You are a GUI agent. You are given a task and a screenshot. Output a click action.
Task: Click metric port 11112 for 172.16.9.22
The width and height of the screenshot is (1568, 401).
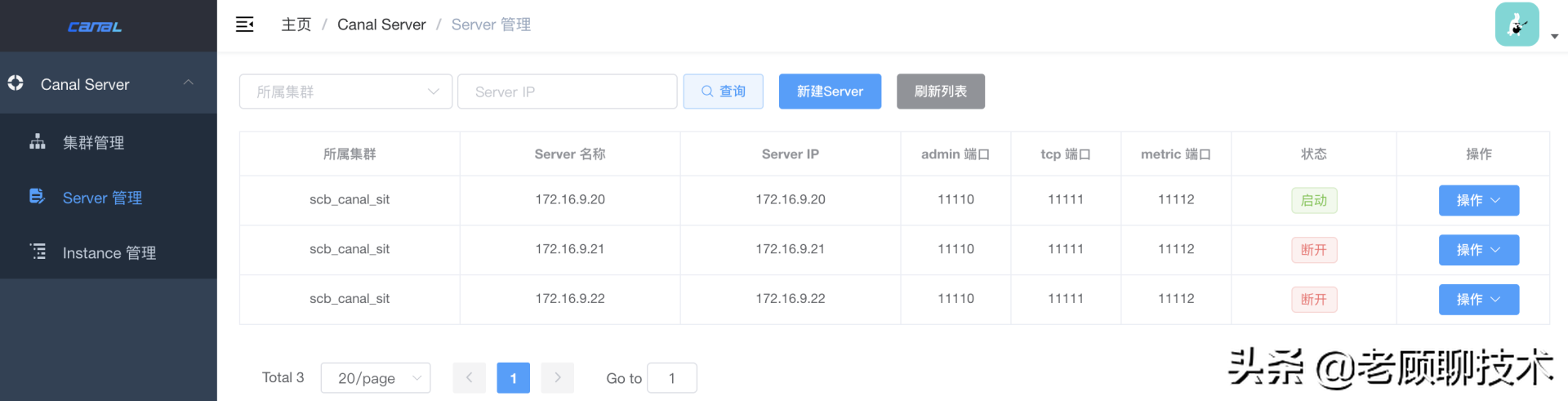coord(1176,299)
